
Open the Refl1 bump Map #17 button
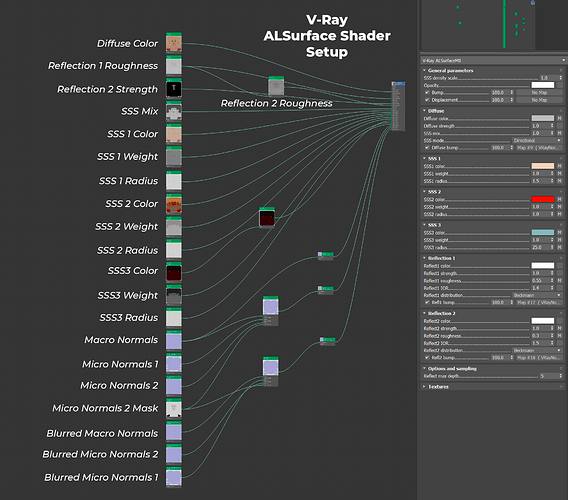pos(539,302)
